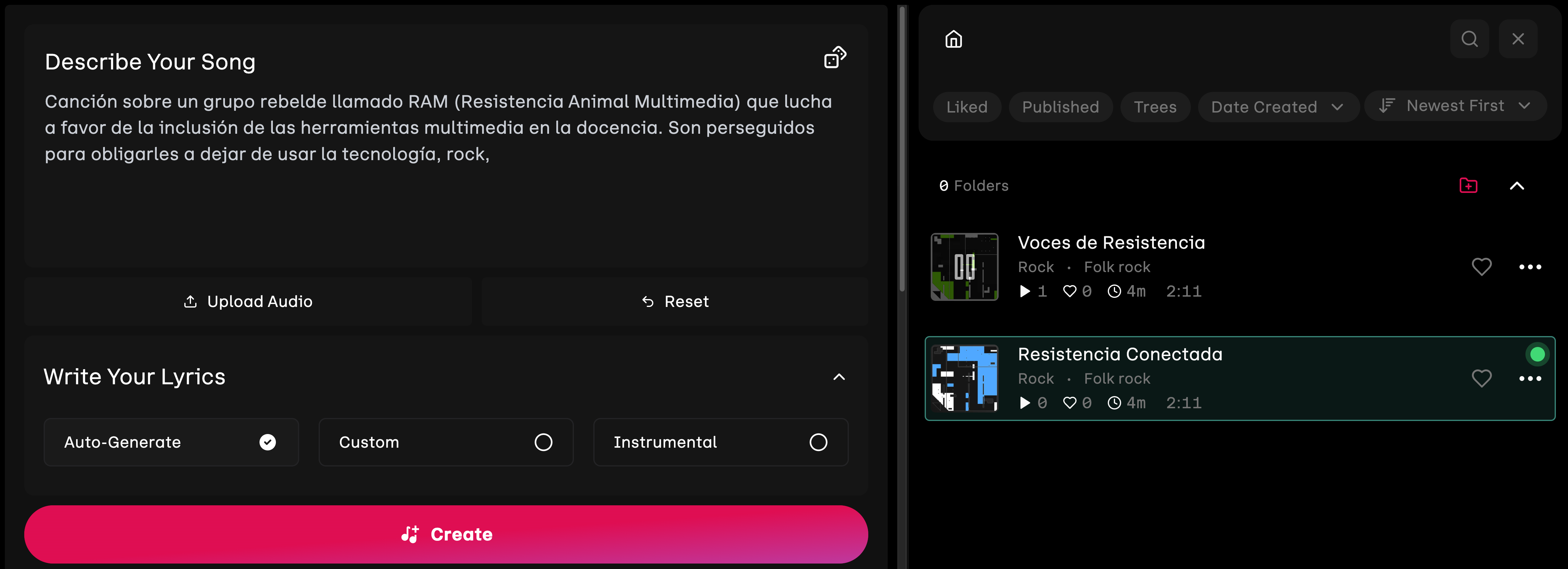Select the Auto-Generate lyrics option
This screenshot has height=569, width=1568.
coord(171,442)
